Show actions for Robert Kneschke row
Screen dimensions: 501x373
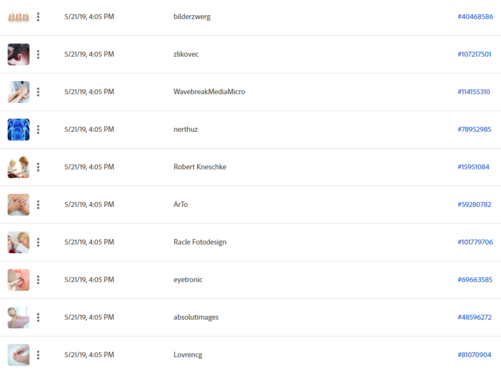[38, 167]
